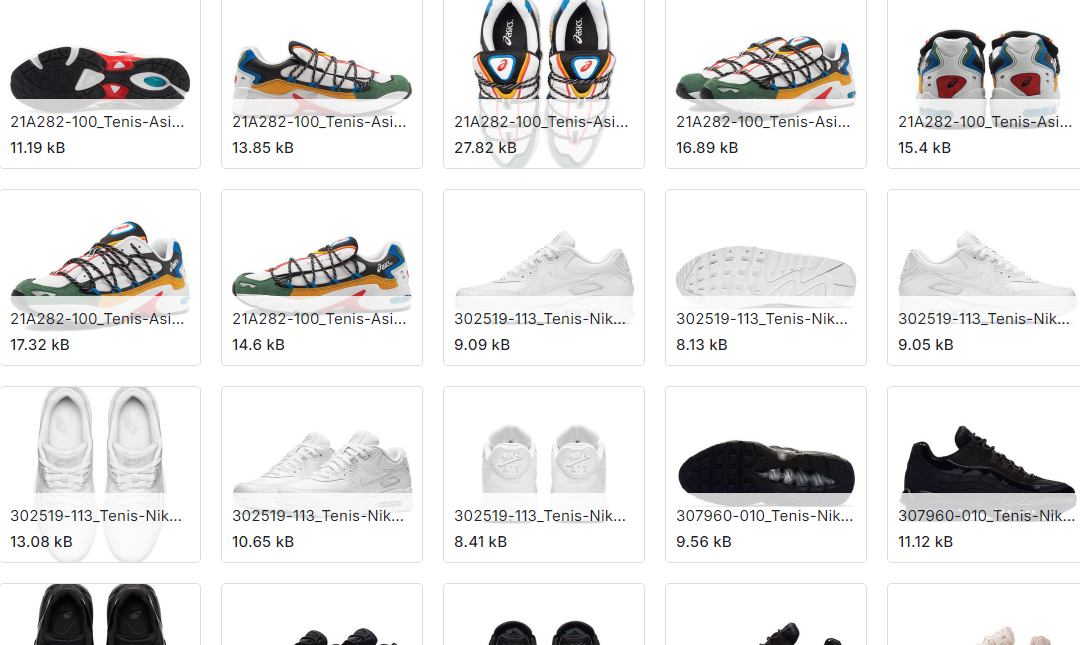Viewport: 1080px width, 645px height.
Task: Open the 8.13 kB white Nike sole image
Action: point(766,277)
